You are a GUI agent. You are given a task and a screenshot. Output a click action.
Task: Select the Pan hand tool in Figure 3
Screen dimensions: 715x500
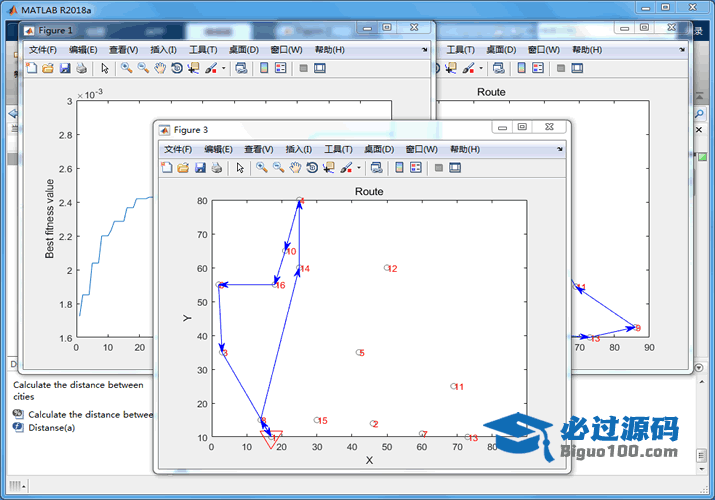[x=296, y=168]
